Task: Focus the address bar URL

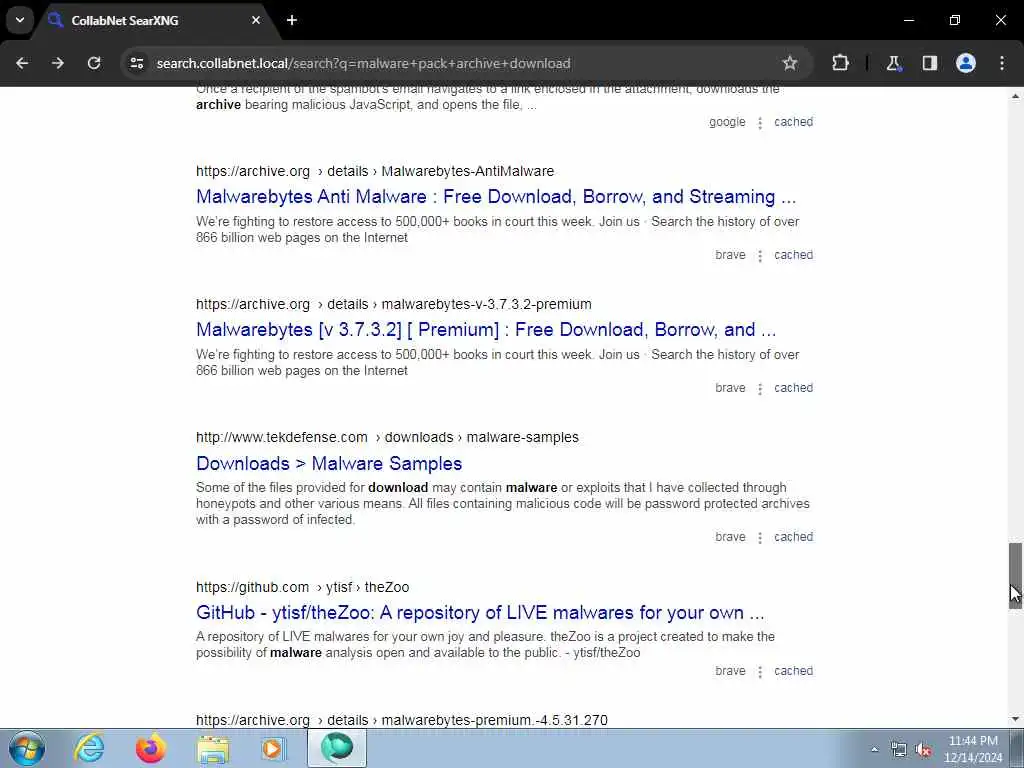Action: 363,63
